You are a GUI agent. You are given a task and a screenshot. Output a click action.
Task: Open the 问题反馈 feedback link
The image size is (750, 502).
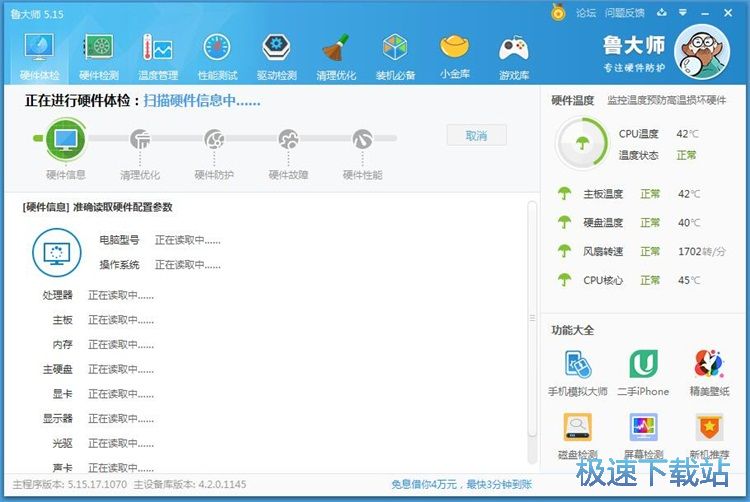624,13
